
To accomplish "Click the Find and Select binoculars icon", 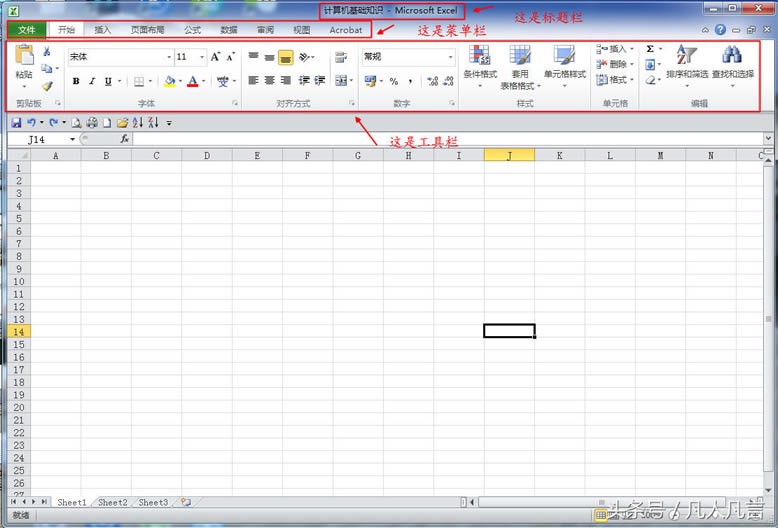I will click(733, 62).
